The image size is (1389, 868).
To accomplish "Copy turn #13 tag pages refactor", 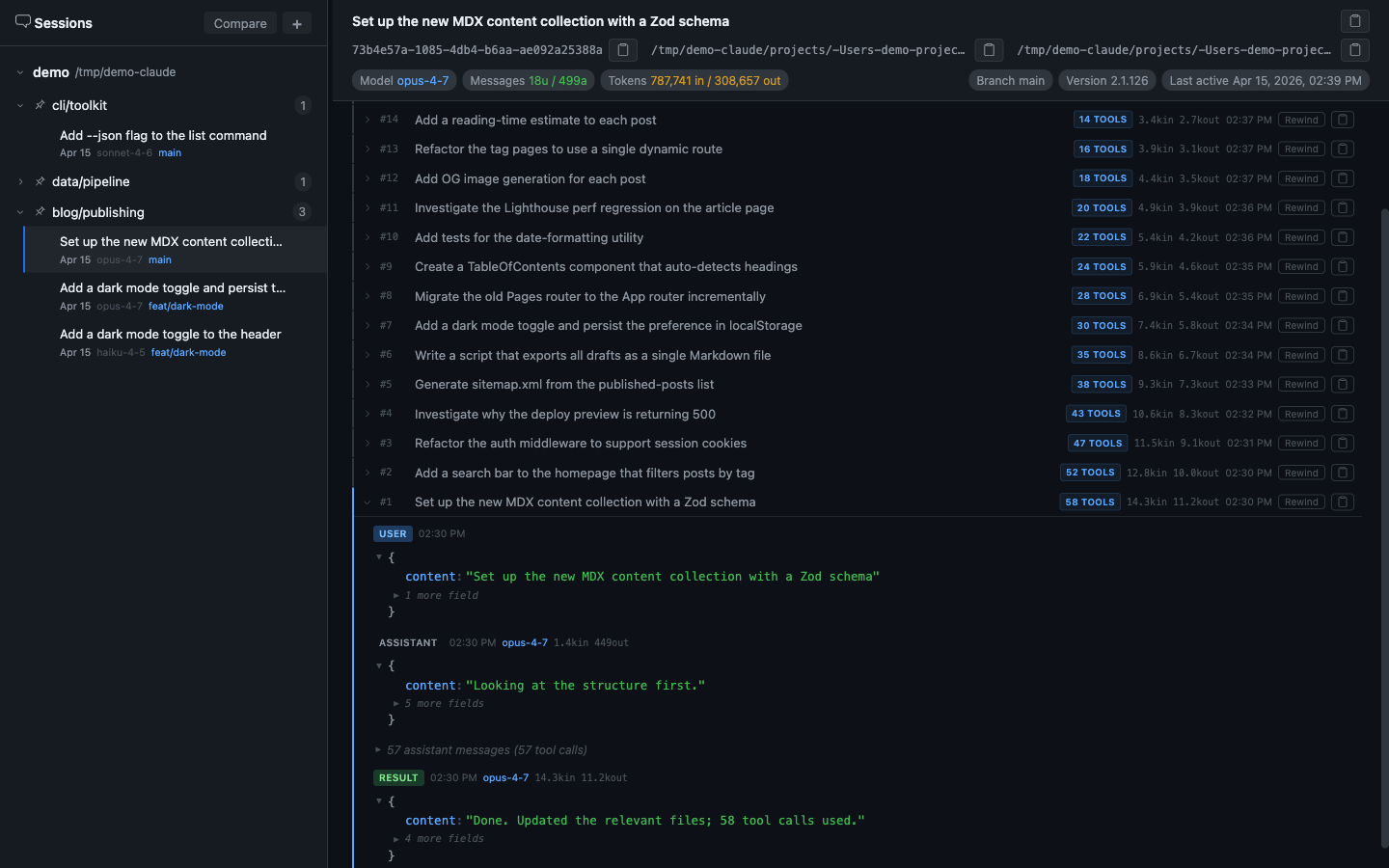I will (x=1343, y=149).
